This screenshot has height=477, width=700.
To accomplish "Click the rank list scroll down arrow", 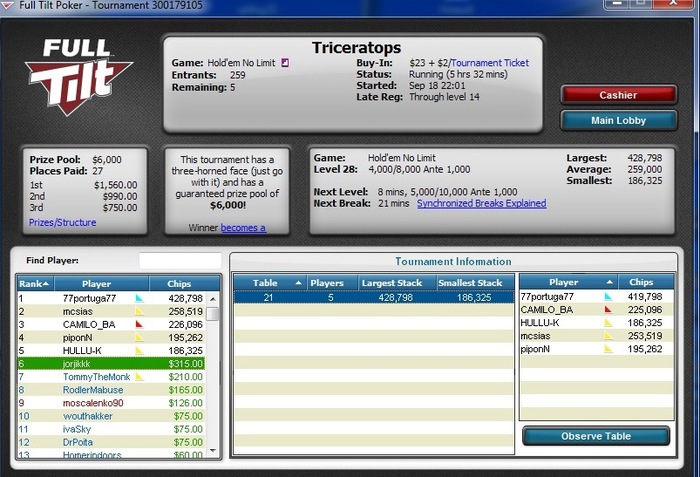I will coord(213,451).
